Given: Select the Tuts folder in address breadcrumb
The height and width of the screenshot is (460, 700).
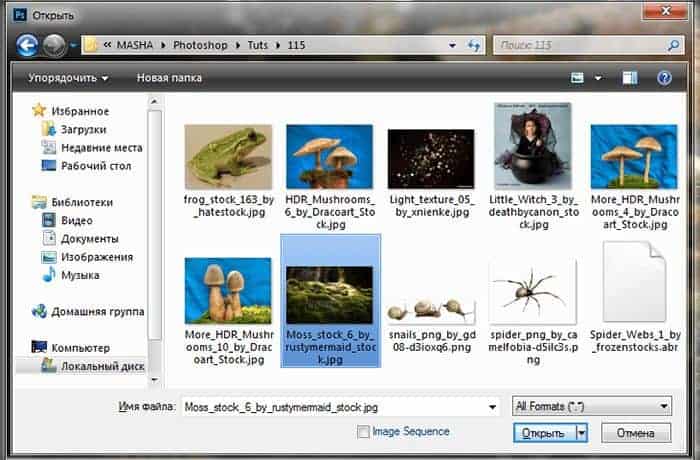Looking at the screenshot, I should tap(265, 46).
